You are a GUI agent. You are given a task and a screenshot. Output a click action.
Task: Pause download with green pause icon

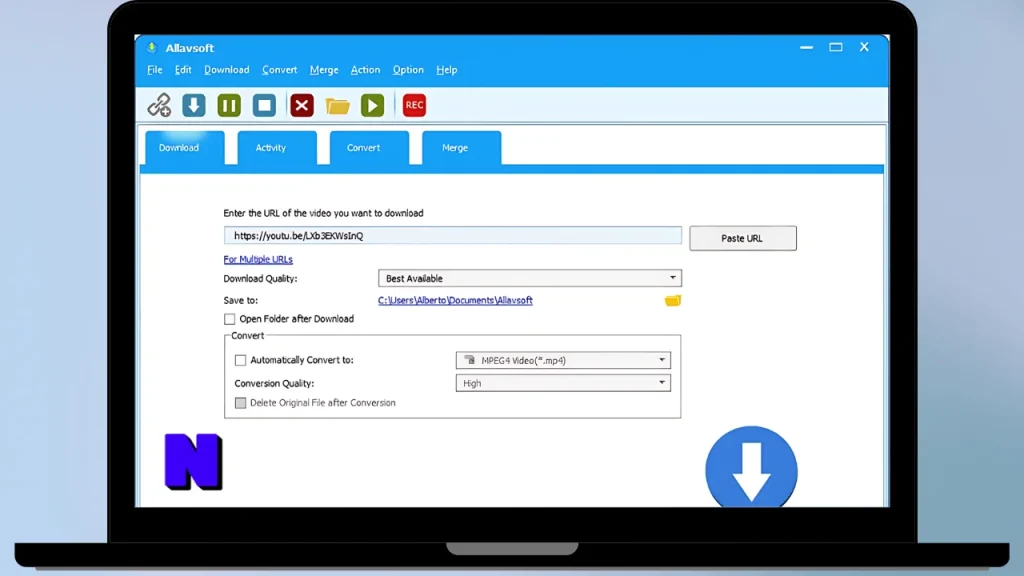229,105
